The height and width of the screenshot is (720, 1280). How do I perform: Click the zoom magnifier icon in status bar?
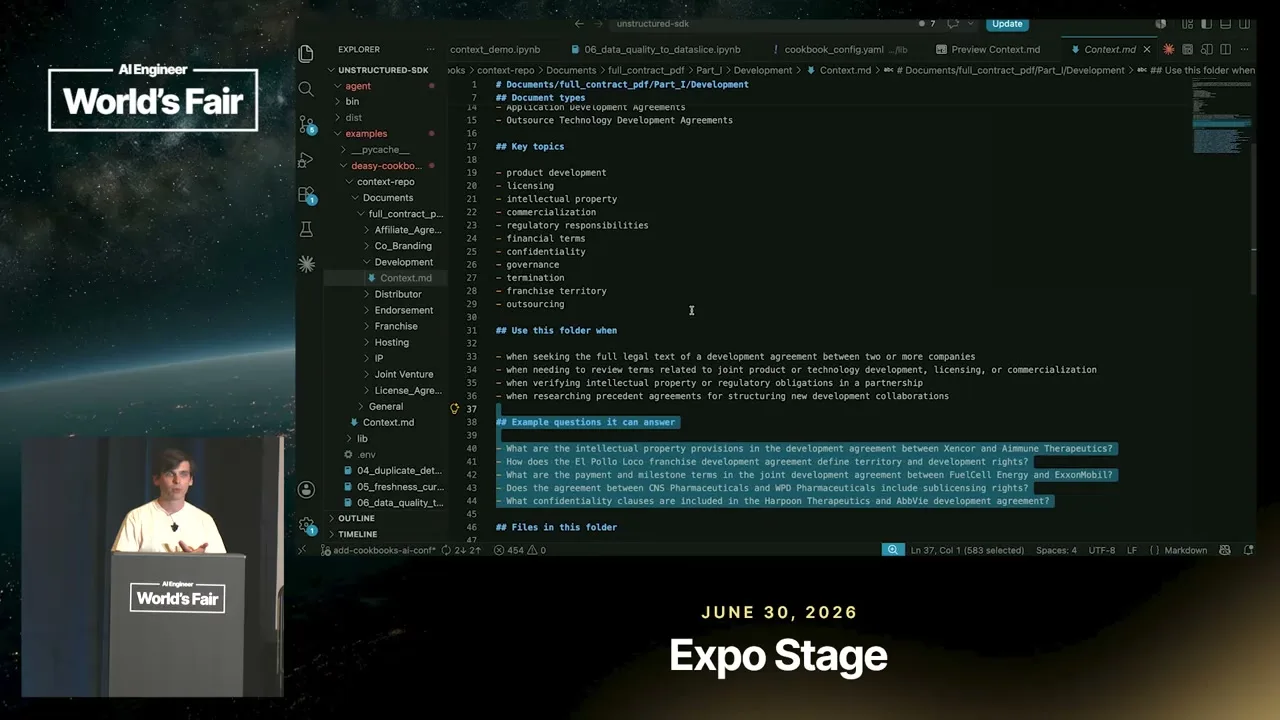pyautogui.click(x=892, y=550)
